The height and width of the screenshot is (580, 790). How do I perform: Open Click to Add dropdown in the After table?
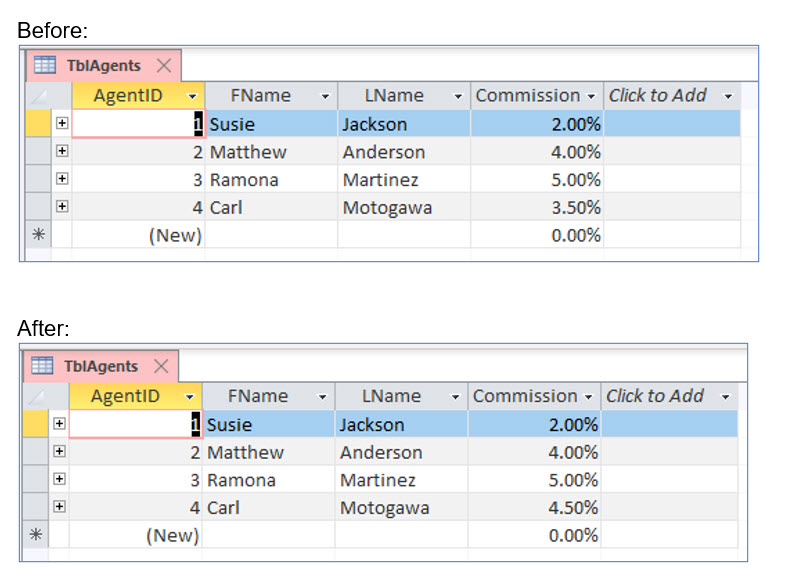coord(725,397)
